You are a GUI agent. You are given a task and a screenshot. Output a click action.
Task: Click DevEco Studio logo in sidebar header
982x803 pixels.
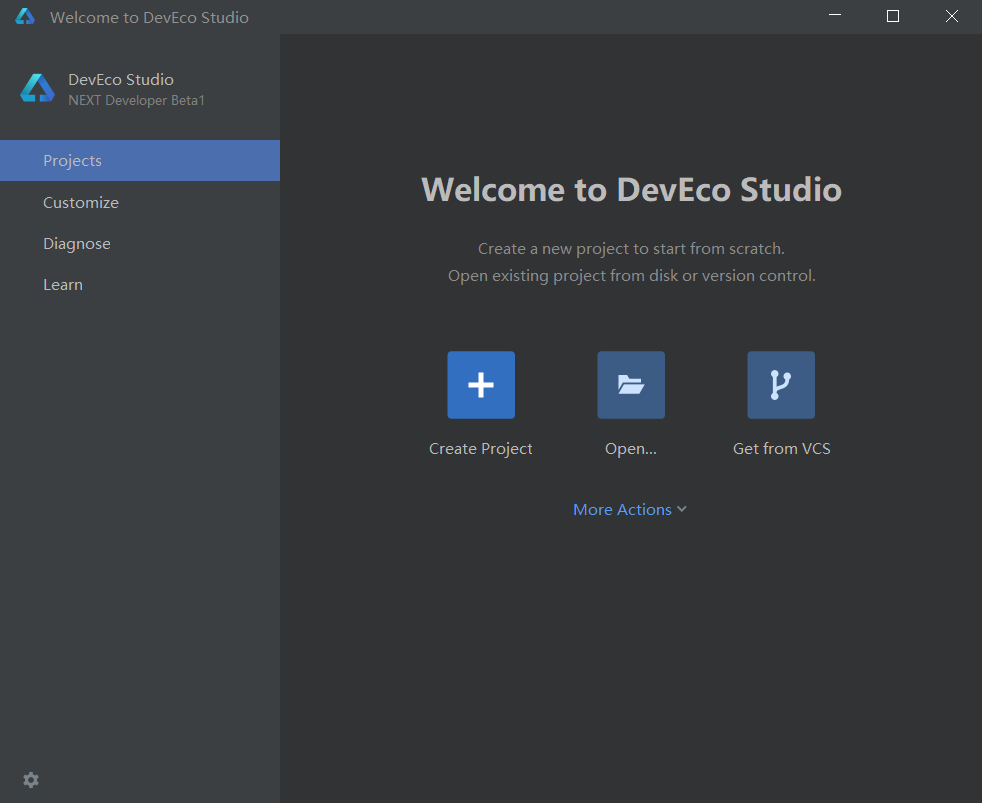(38, 88)
